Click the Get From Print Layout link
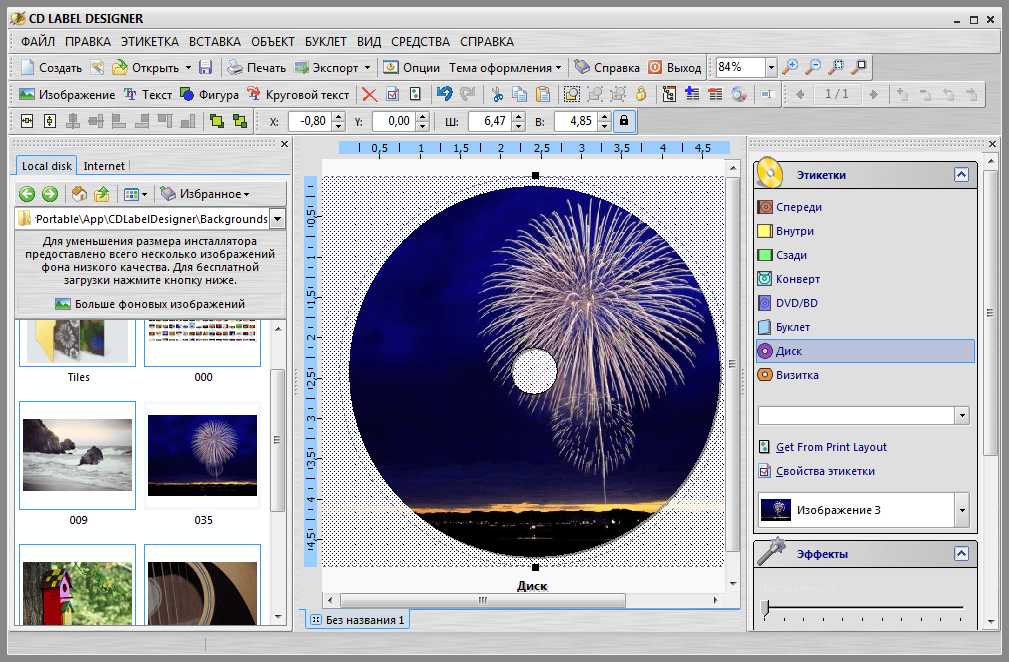This screenshot has height=662, width=1009. click(x=831, y=447)
